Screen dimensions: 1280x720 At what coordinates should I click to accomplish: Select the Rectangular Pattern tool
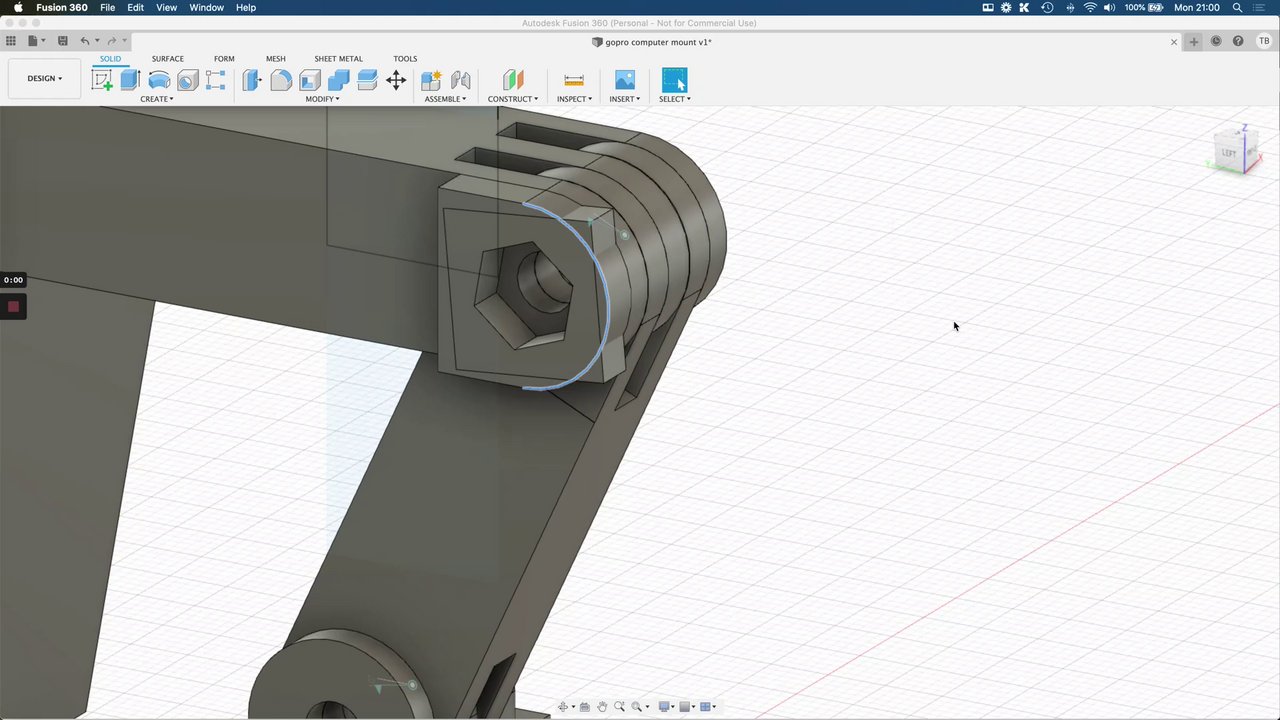click(x=215, y=81)
